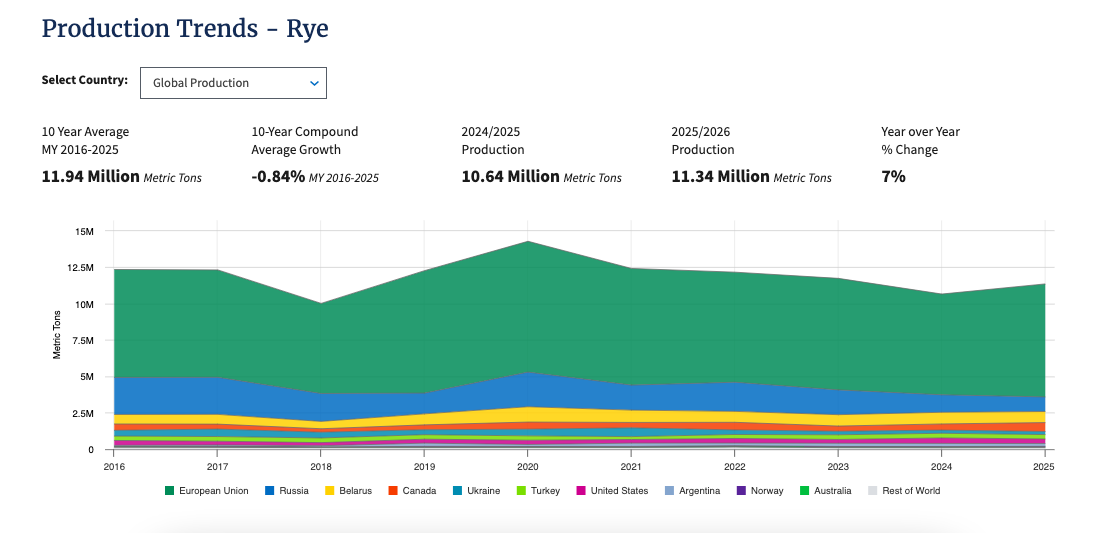The height and width of the screenshot is (533, 1101).
Task: Click the United States legend label
Action: [619, 491]
